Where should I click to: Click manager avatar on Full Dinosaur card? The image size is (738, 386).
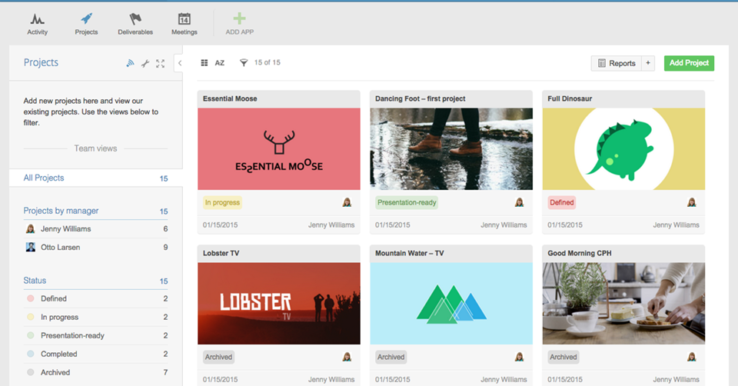click(x=691, y=202)
